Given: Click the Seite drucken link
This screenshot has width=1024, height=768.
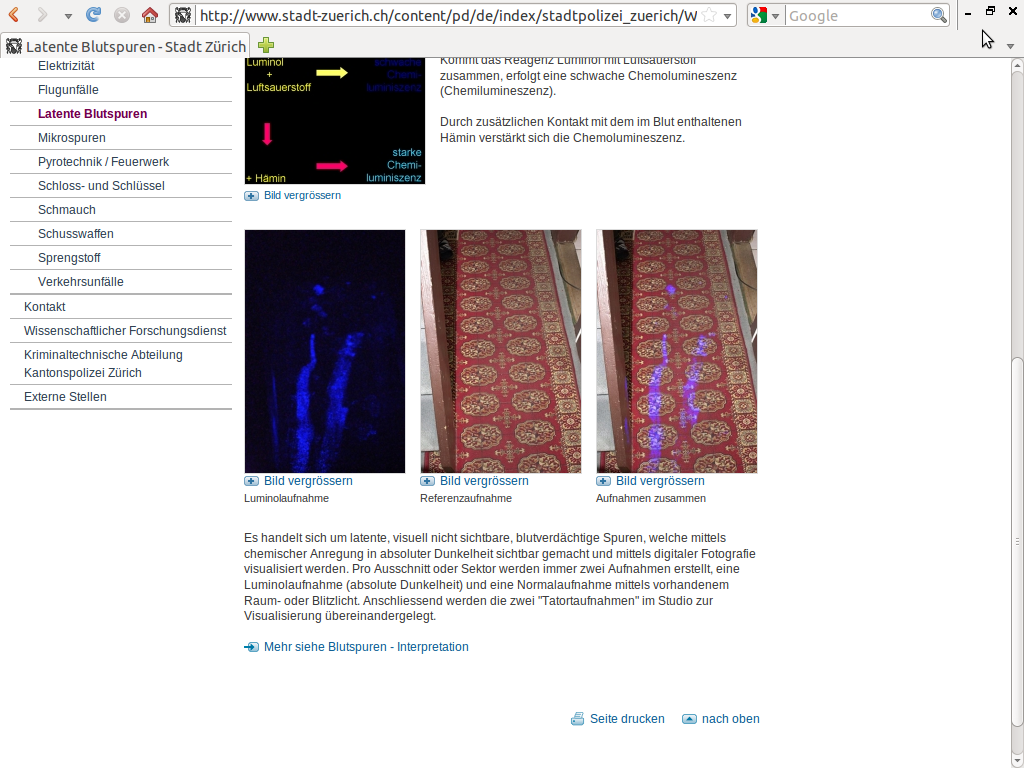Looking at the screenshot, I should (627, 719).
